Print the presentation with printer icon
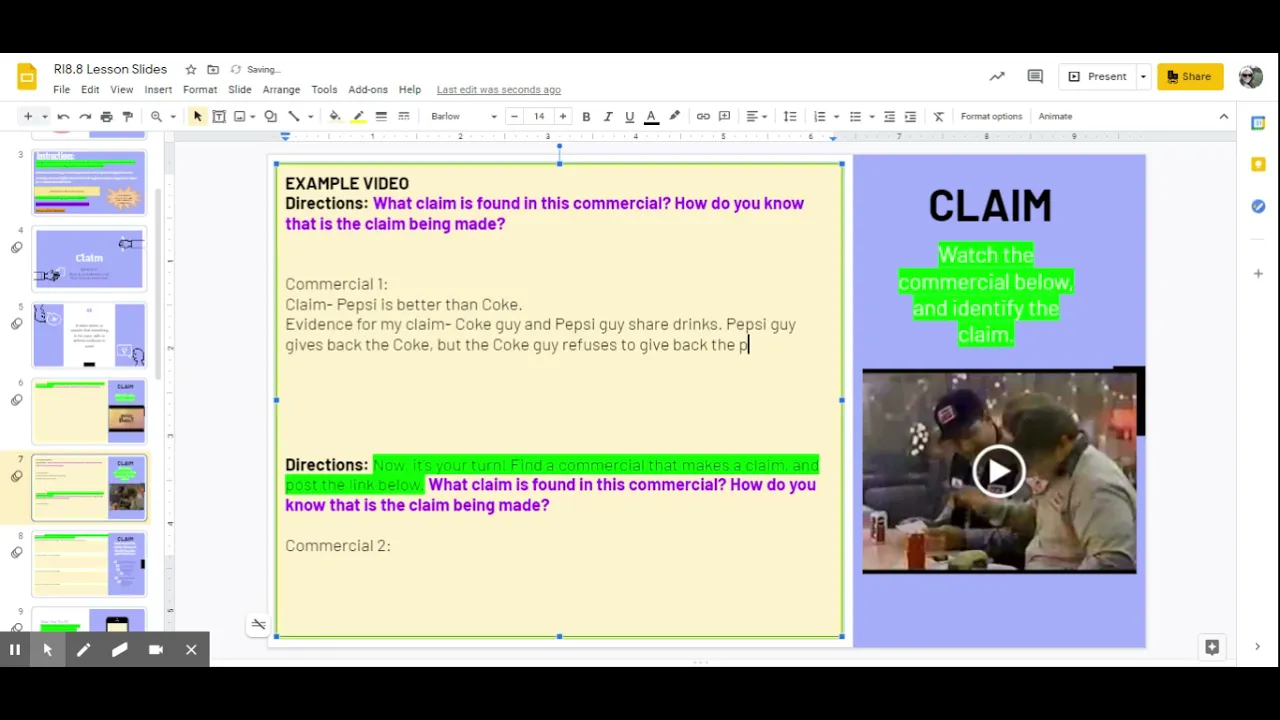1280x720 pixels. pos(107,117)
